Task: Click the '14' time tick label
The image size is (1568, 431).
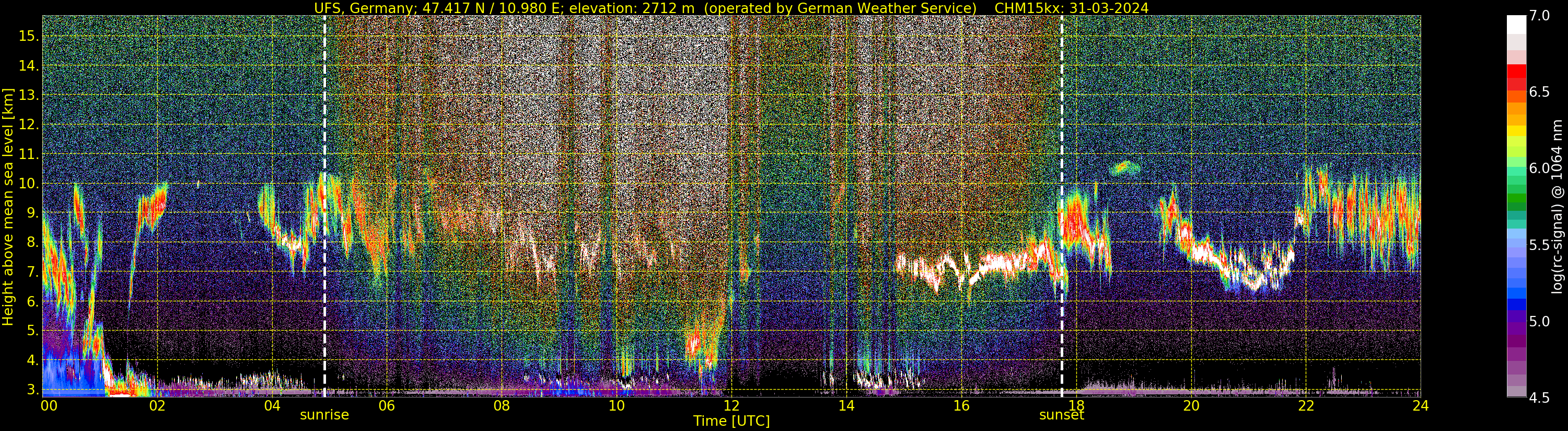Action: 846,405
